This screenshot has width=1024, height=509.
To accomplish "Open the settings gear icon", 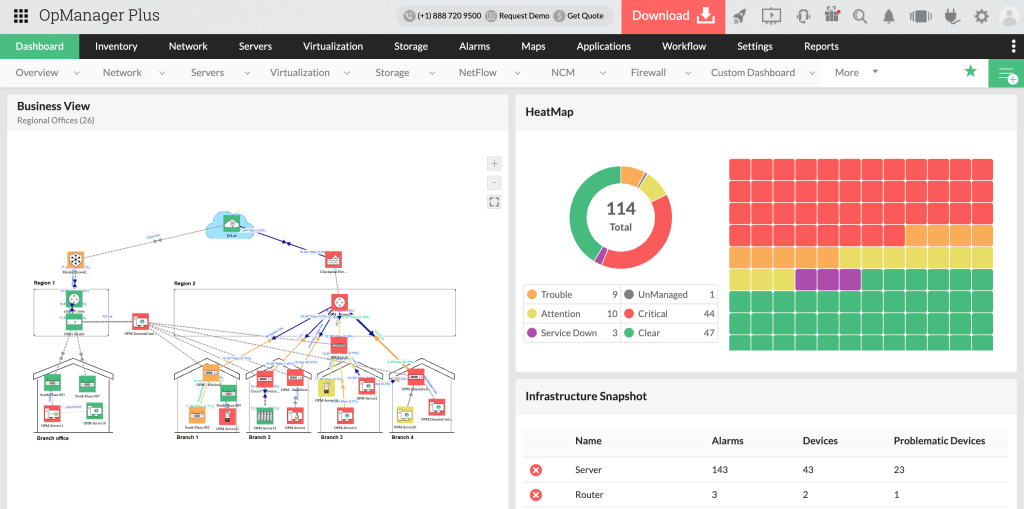I will [982, 16].
